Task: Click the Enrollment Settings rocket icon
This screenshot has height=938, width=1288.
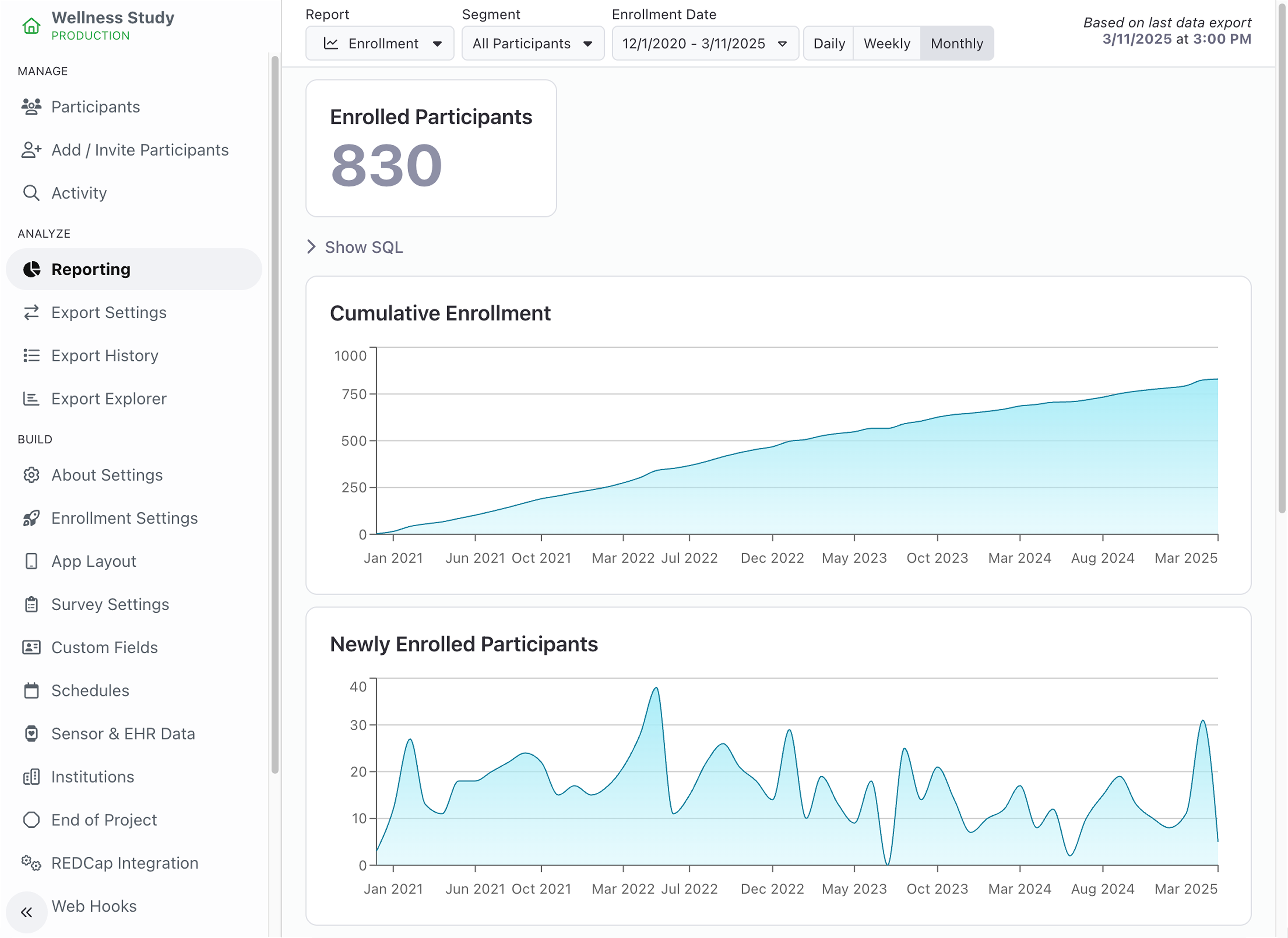Action: coord(31,518)
